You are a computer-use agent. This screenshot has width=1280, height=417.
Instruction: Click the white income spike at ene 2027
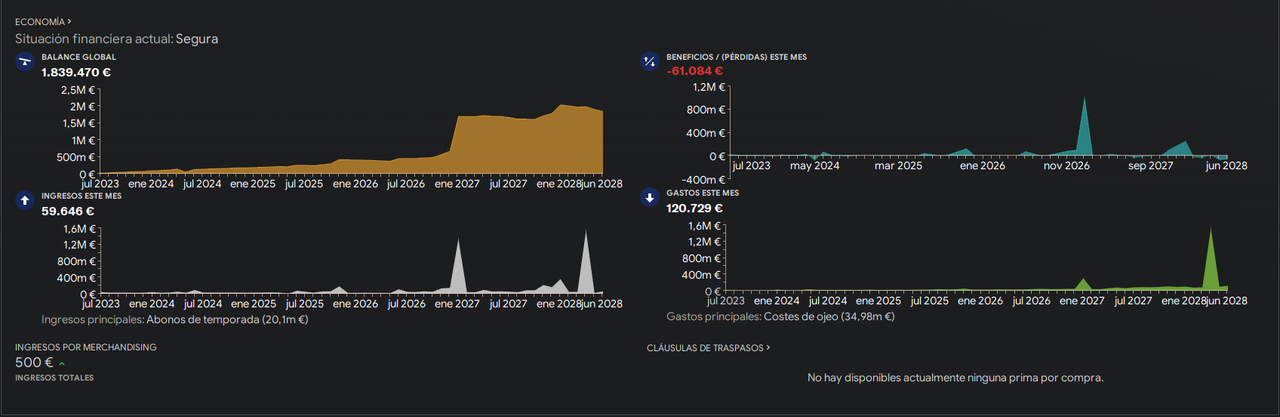click(458, 268)
